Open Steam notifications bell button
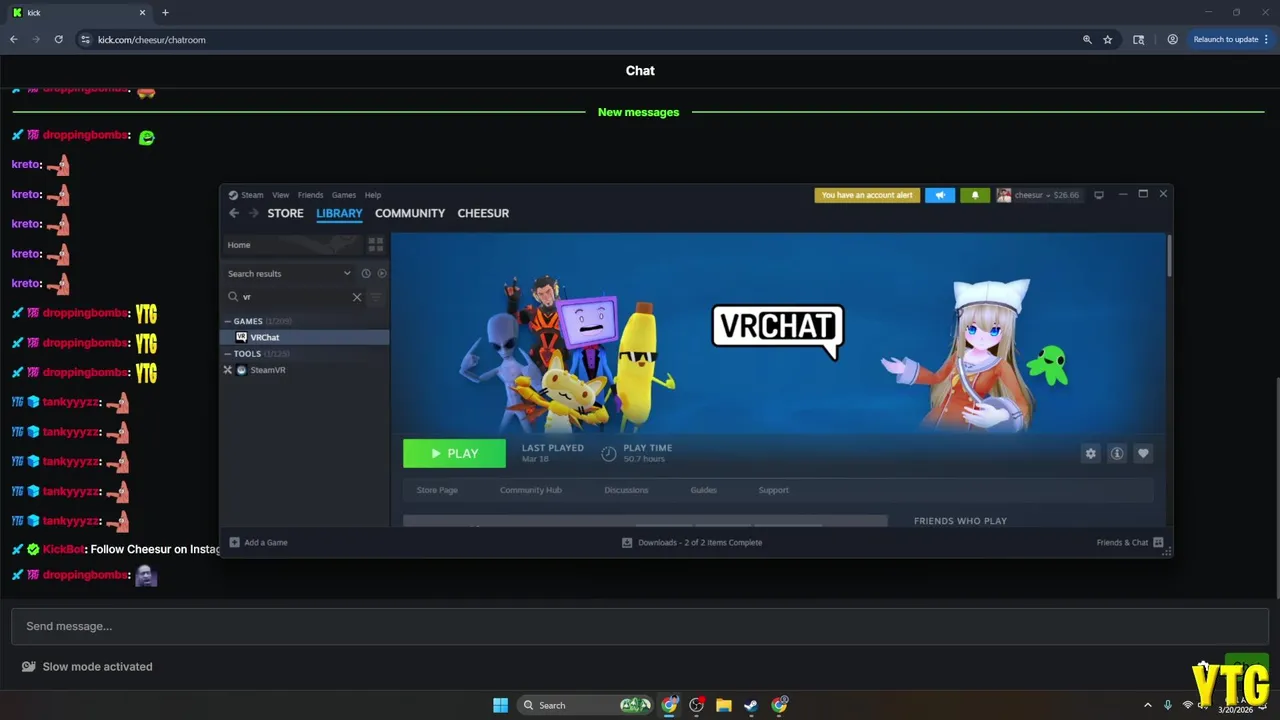The width and height of the screenshot is (1280, 720). click(975, 195)
